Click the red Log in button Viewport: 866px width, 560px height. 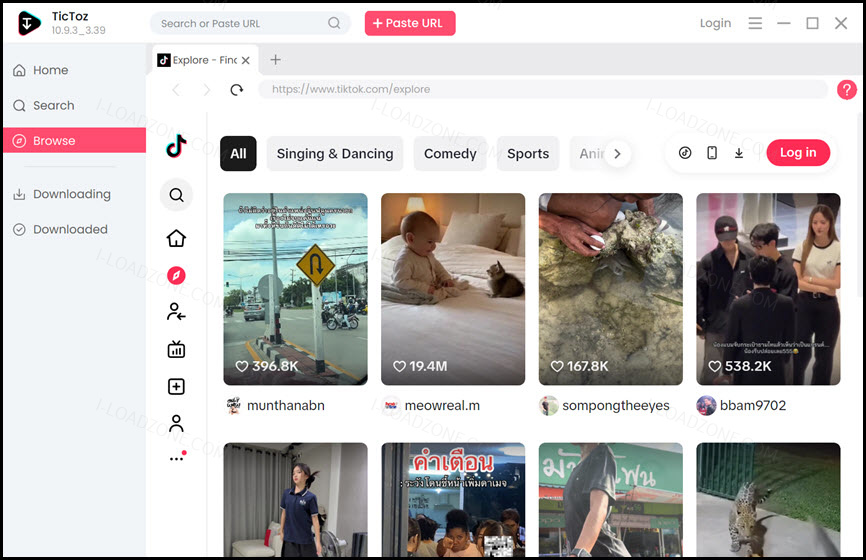coord(798,152)
